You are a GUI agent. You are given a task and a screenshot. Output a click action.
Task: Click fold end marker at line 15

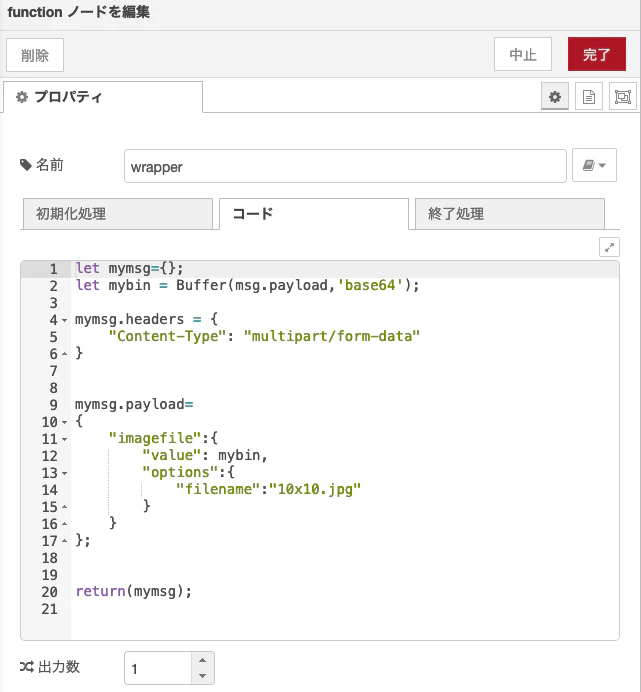tap(64, 507)
